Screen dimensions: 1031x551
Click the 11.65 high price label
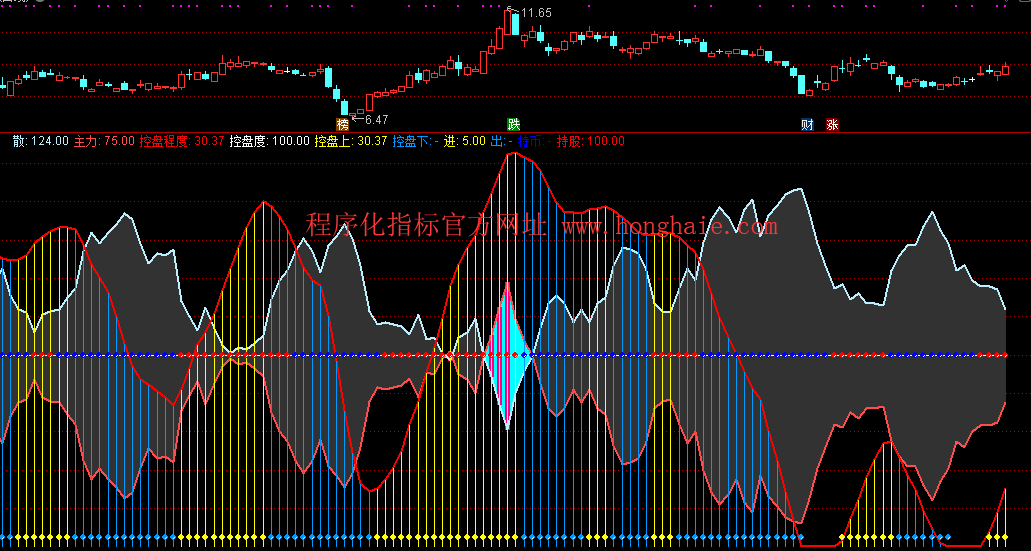pyautogui.click(x=536, y=13)
